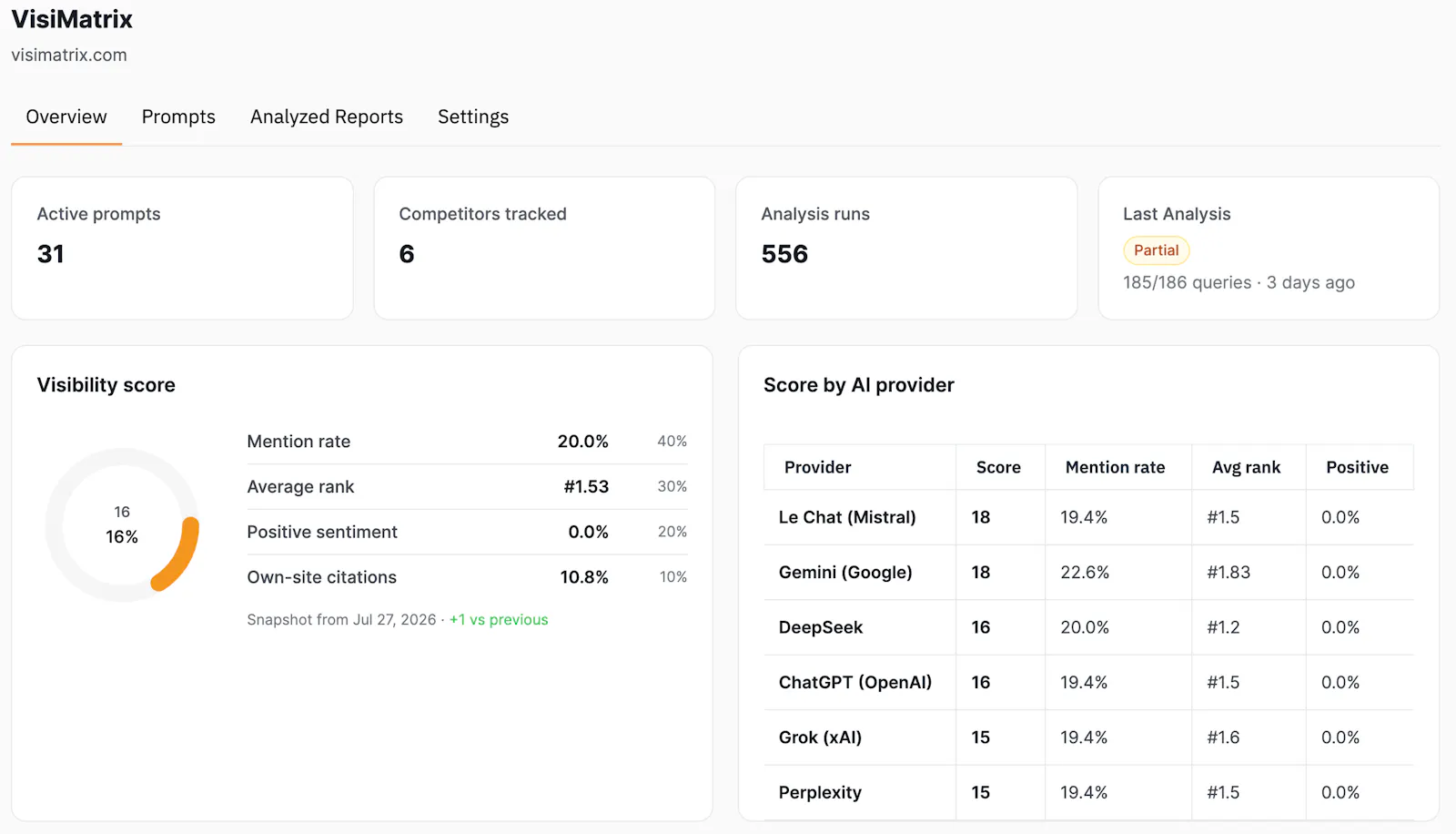
Task: Select the ChatGPT (OpenAI) provider row
Action: (1088, 683)
